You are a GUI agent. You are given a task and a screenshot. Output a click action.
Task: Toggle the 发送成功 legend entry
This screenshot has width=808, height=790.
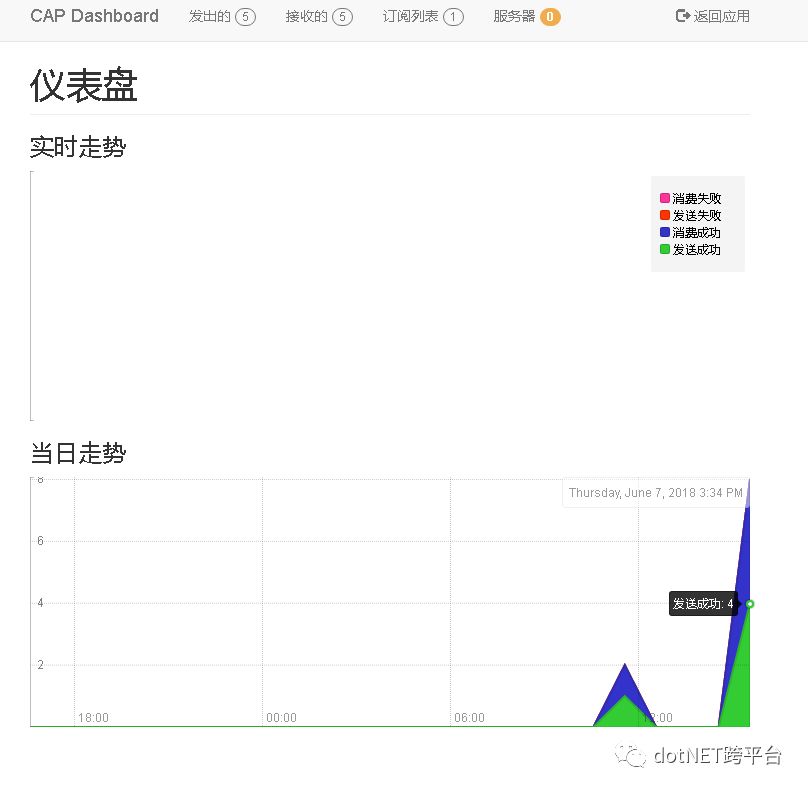tap(690, 249)
